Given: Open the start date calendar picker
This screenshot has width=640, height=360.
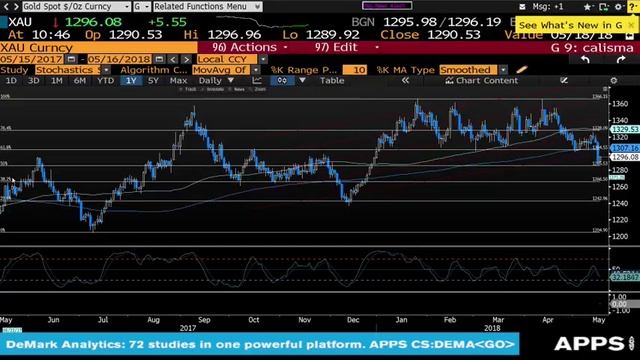Looking at the screenshot, I should pos(71,59).
